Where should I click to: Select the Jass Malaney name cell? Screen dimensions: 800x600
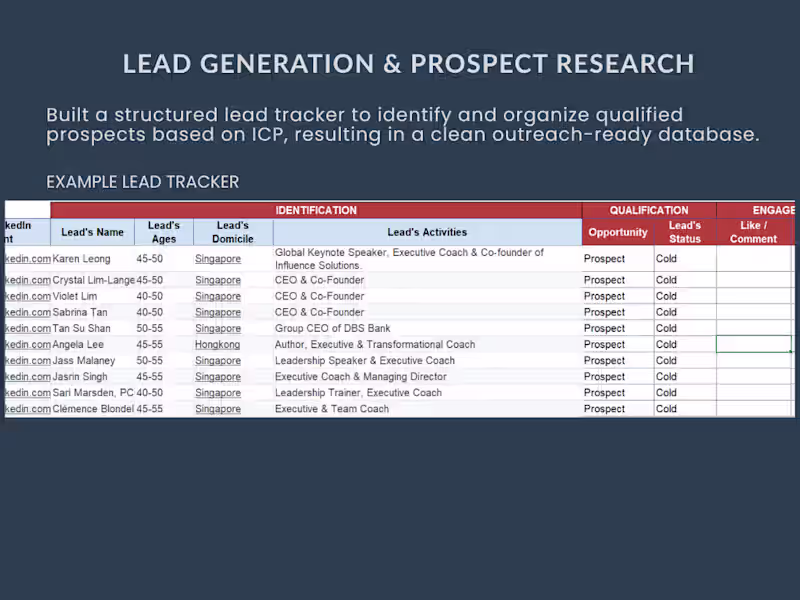92,360
